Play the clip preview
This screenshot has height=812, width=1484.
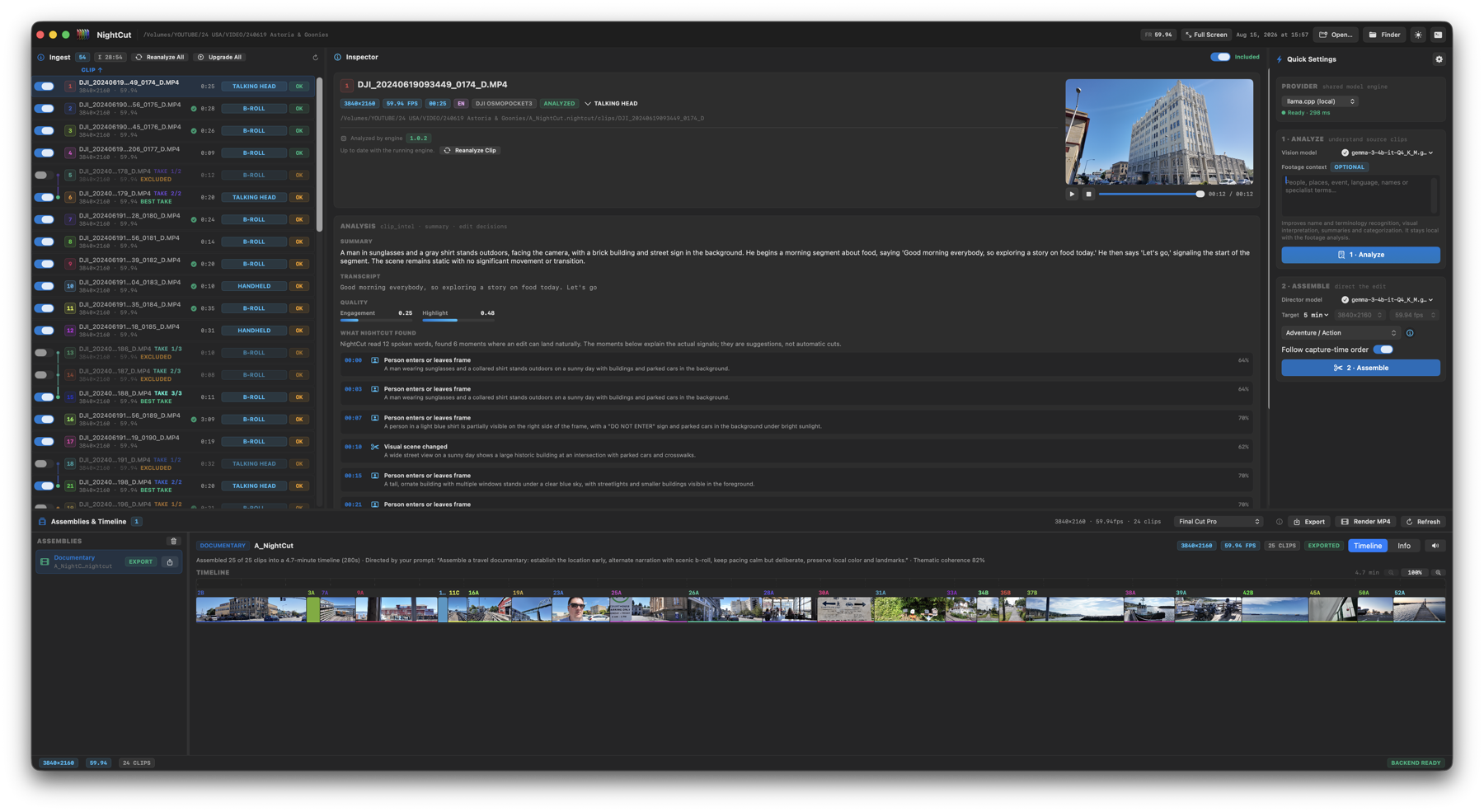coord(1072,195)
